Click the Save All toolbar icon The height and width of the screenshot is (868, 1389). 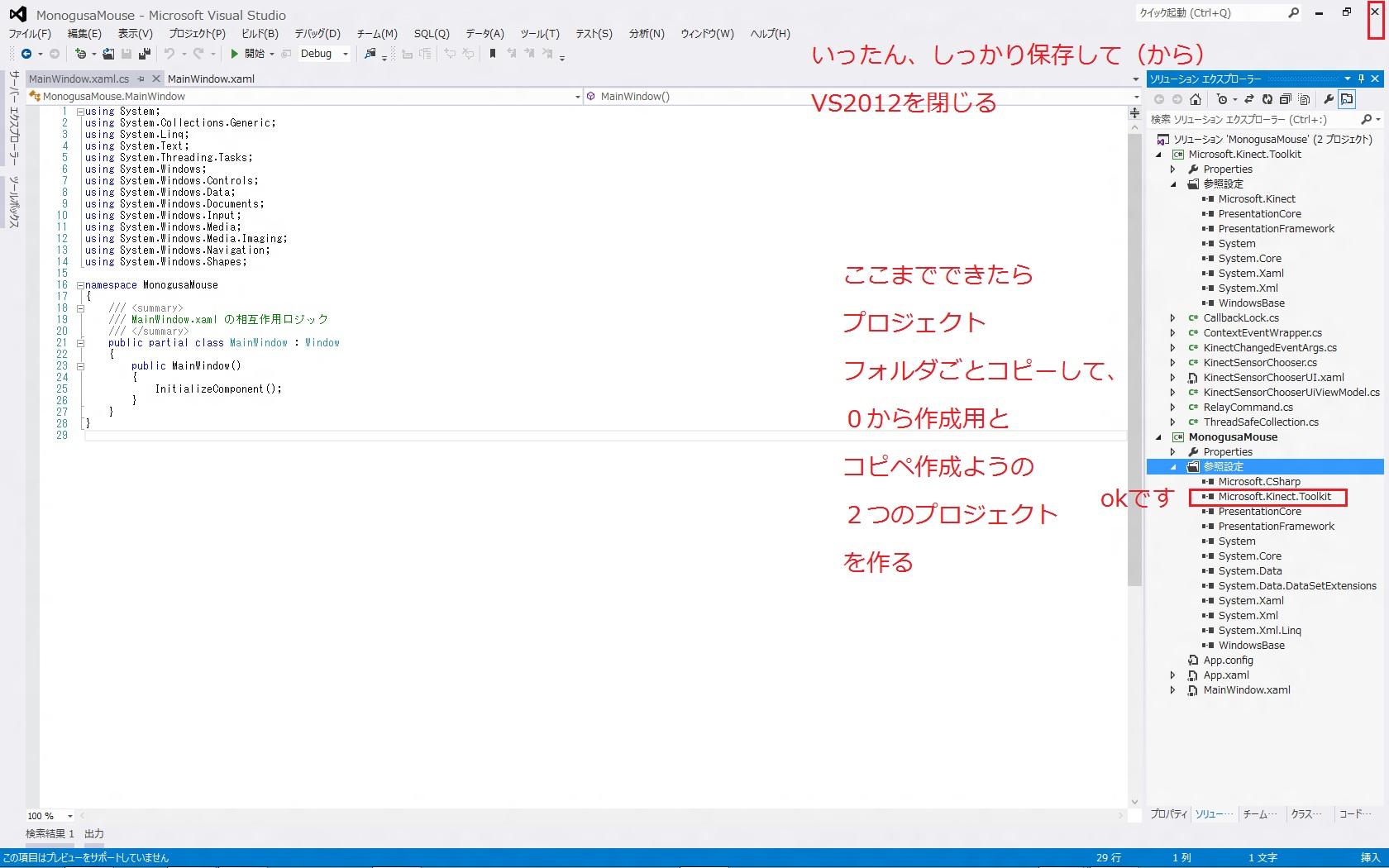[145, 54]
